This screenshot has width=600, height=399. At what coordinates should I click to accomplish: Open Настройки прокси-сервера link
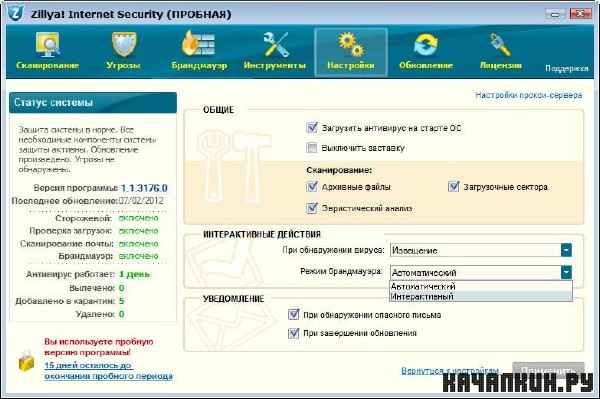point(528,95)
